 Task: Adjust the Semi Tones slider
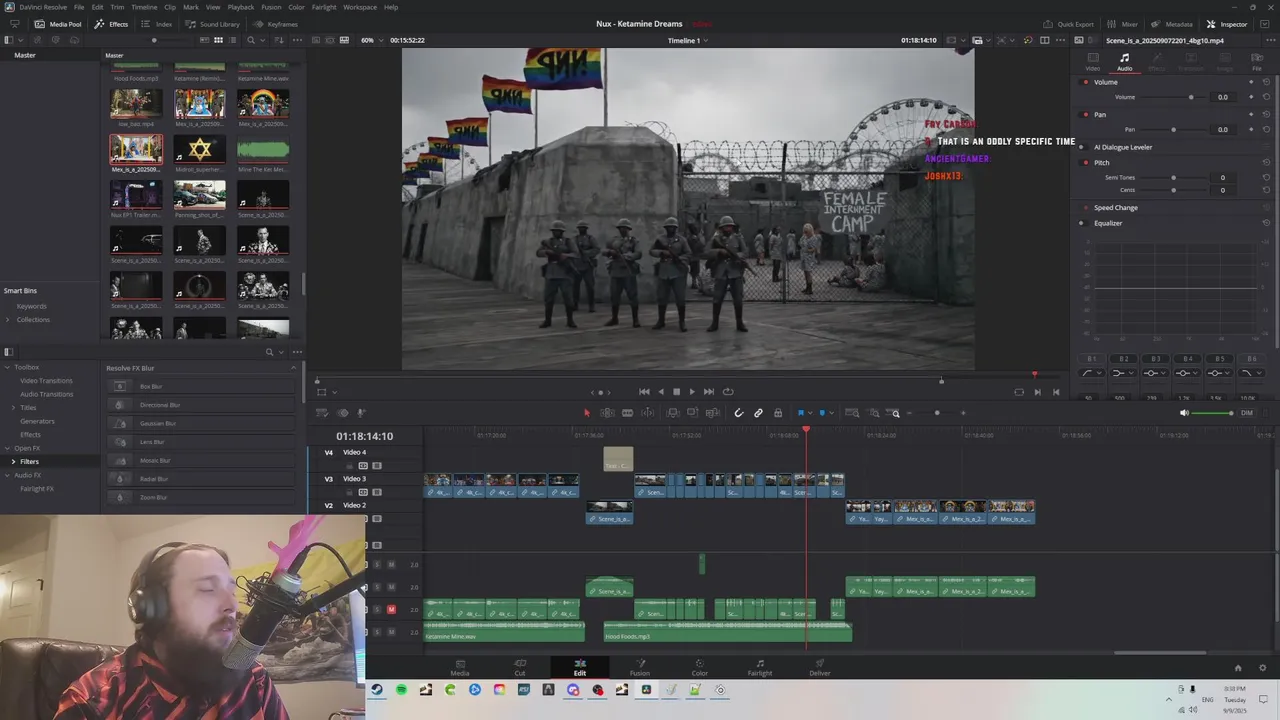(1173, 177)
